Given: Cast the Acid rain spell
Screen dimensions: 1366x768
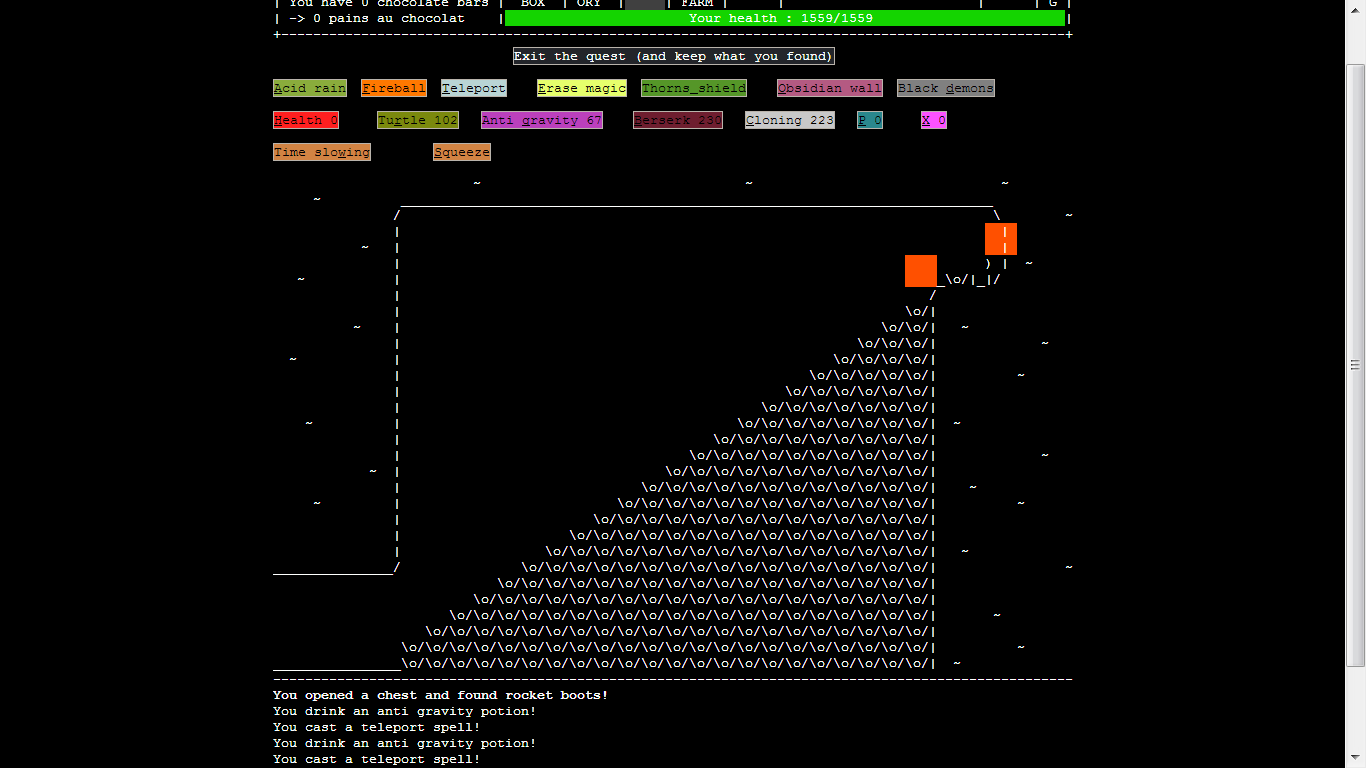Looking at the screenshot, I should click(310, 88).
